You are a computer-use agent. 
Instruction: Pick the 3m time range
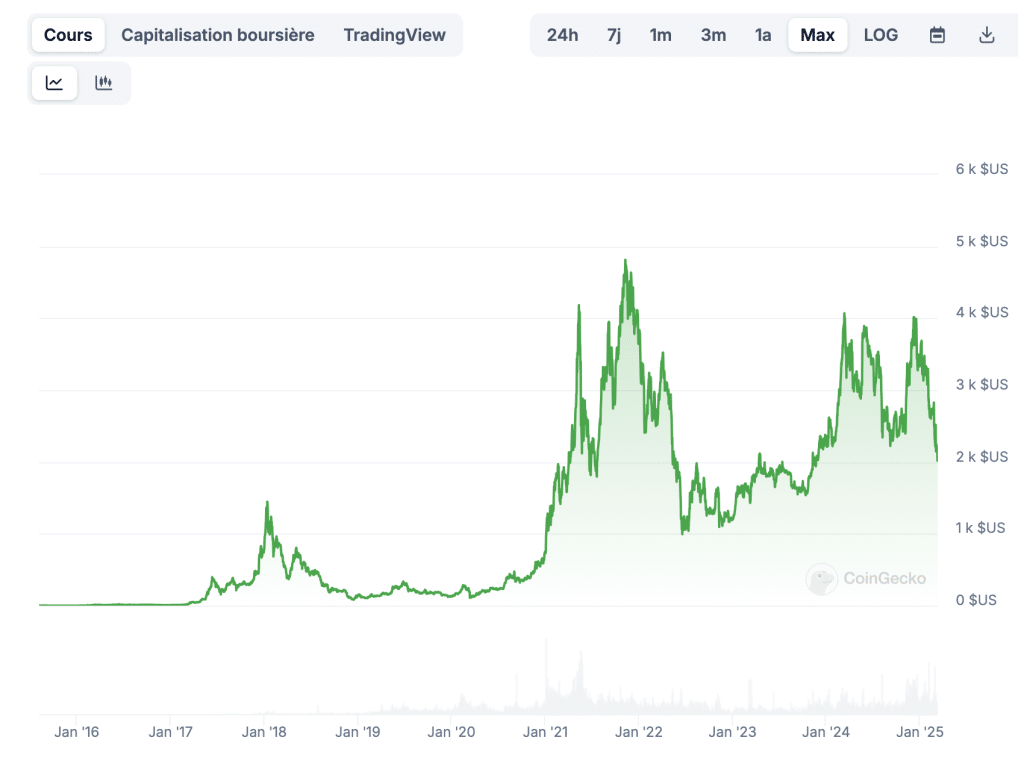point(713,35)
